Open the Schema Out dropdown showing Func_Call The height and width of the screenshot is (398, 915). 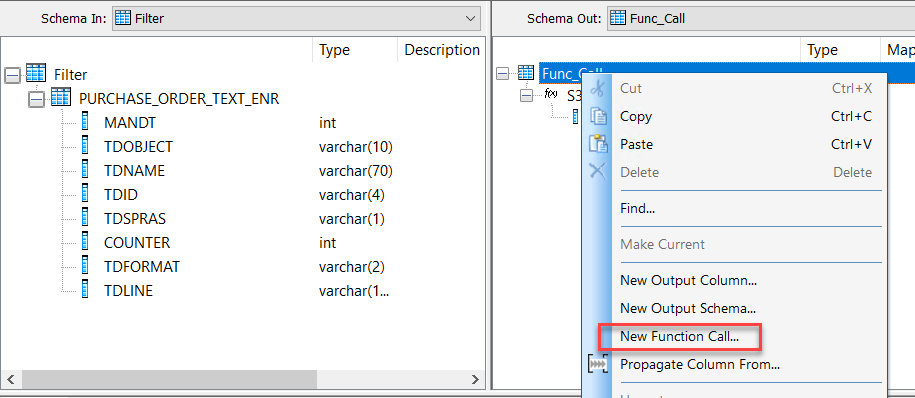pyautogui.click(x=760, y=19)
